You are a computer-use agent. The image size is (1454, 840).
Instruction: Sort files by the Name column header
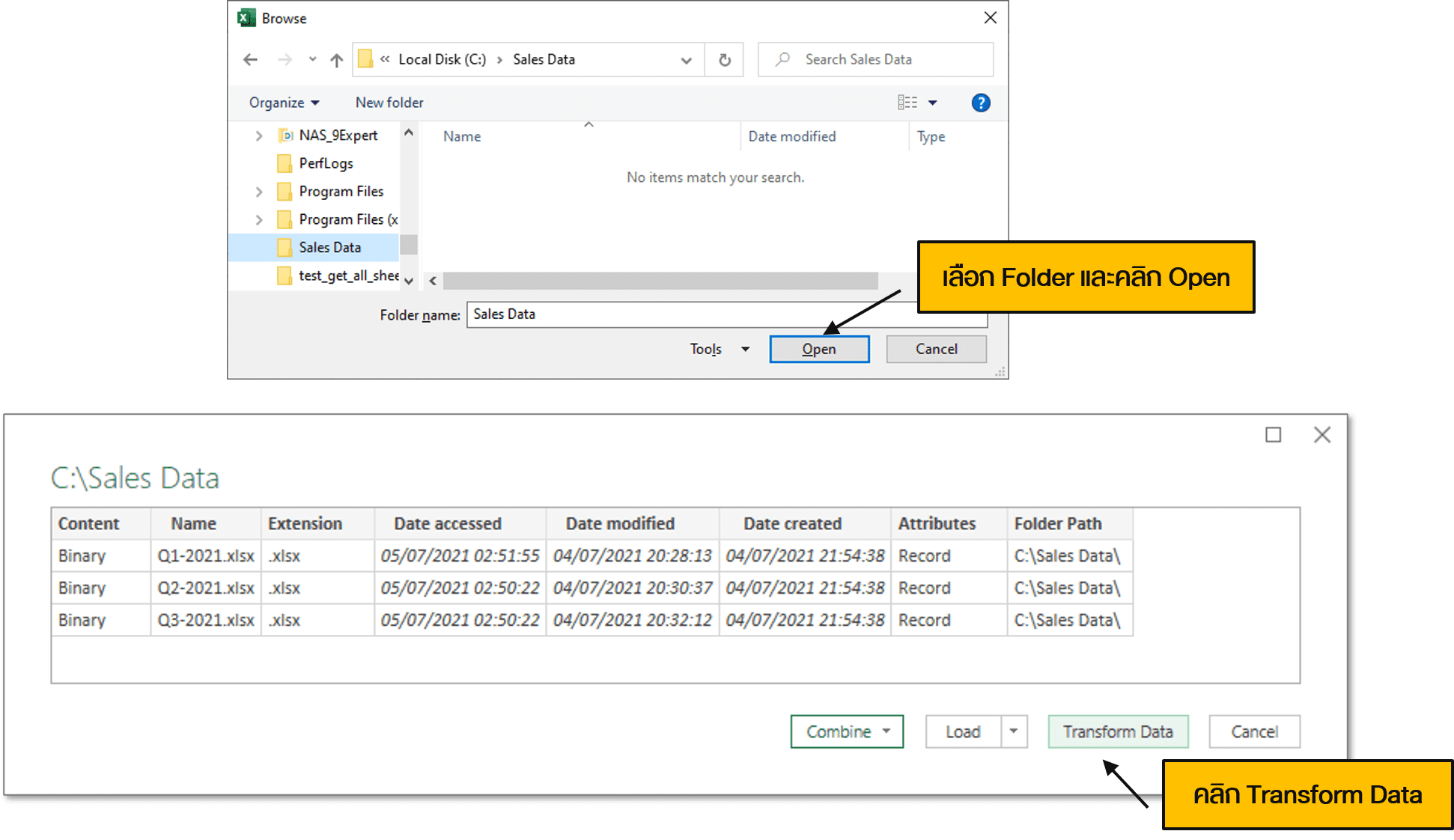point(461,136)
